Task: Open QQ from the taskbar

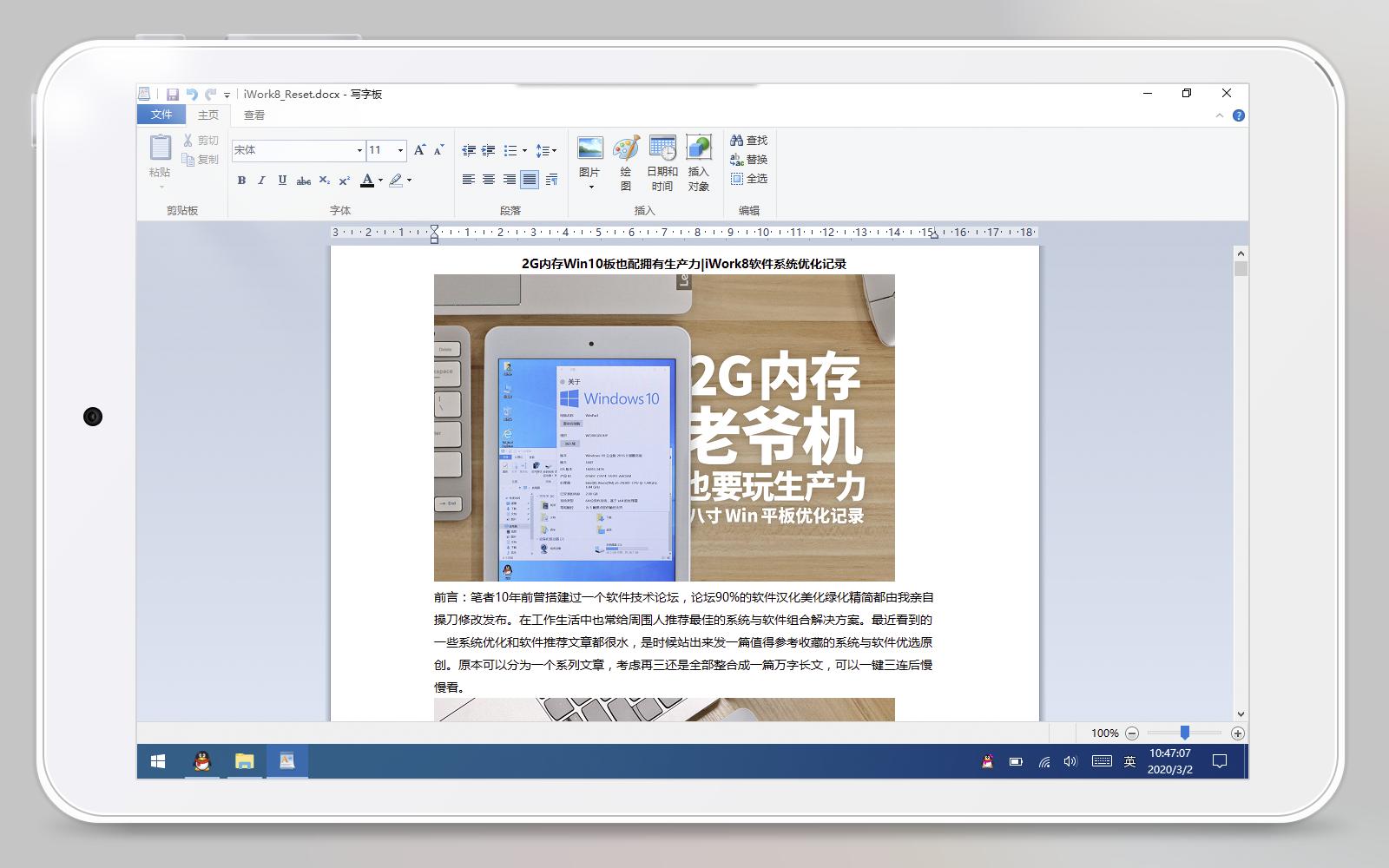Action: tap(201, 761)
